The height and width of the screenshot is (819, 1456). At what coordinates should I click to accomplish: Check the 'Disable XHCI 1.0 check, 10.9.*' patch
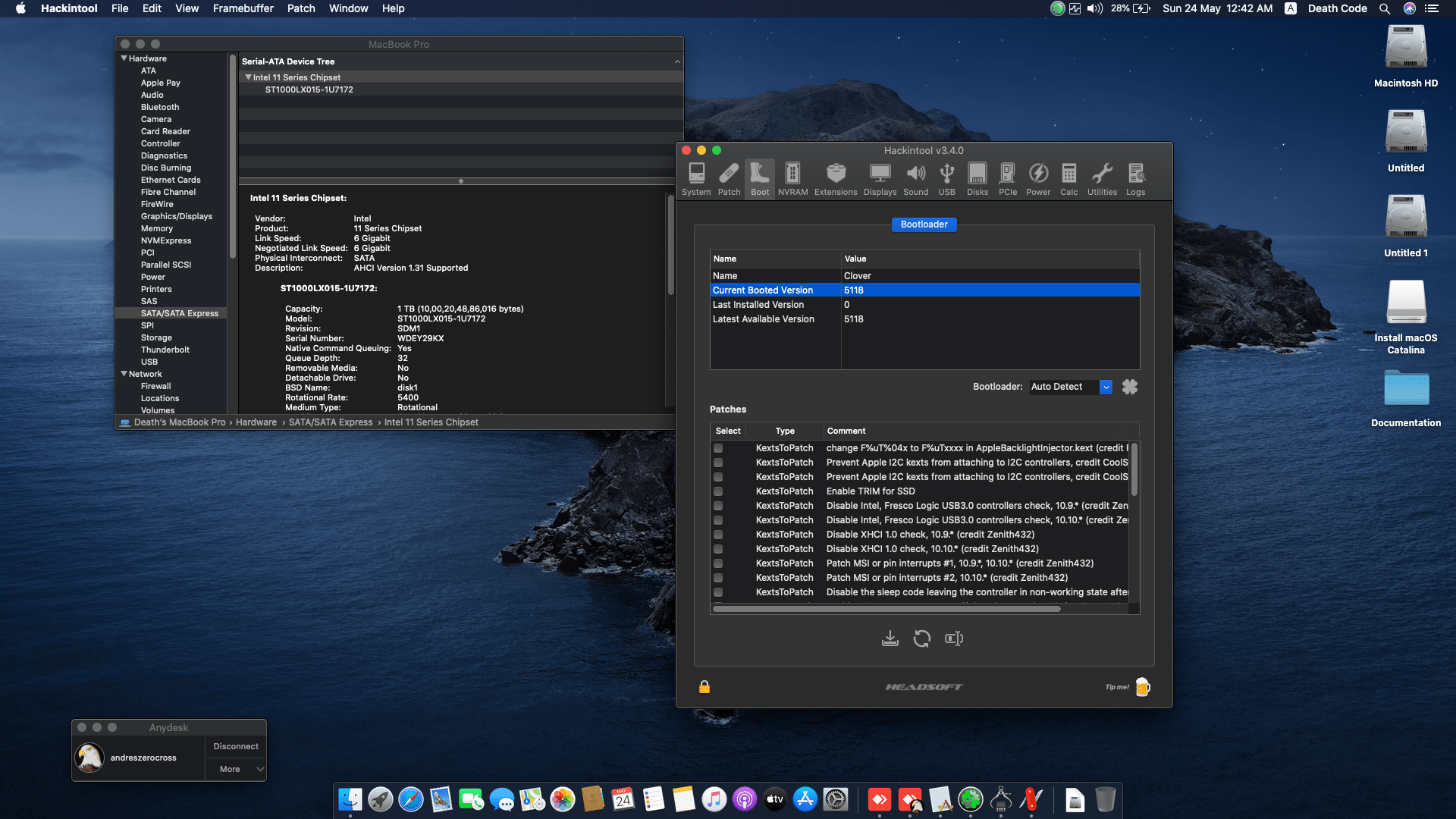tap(718, 535)
